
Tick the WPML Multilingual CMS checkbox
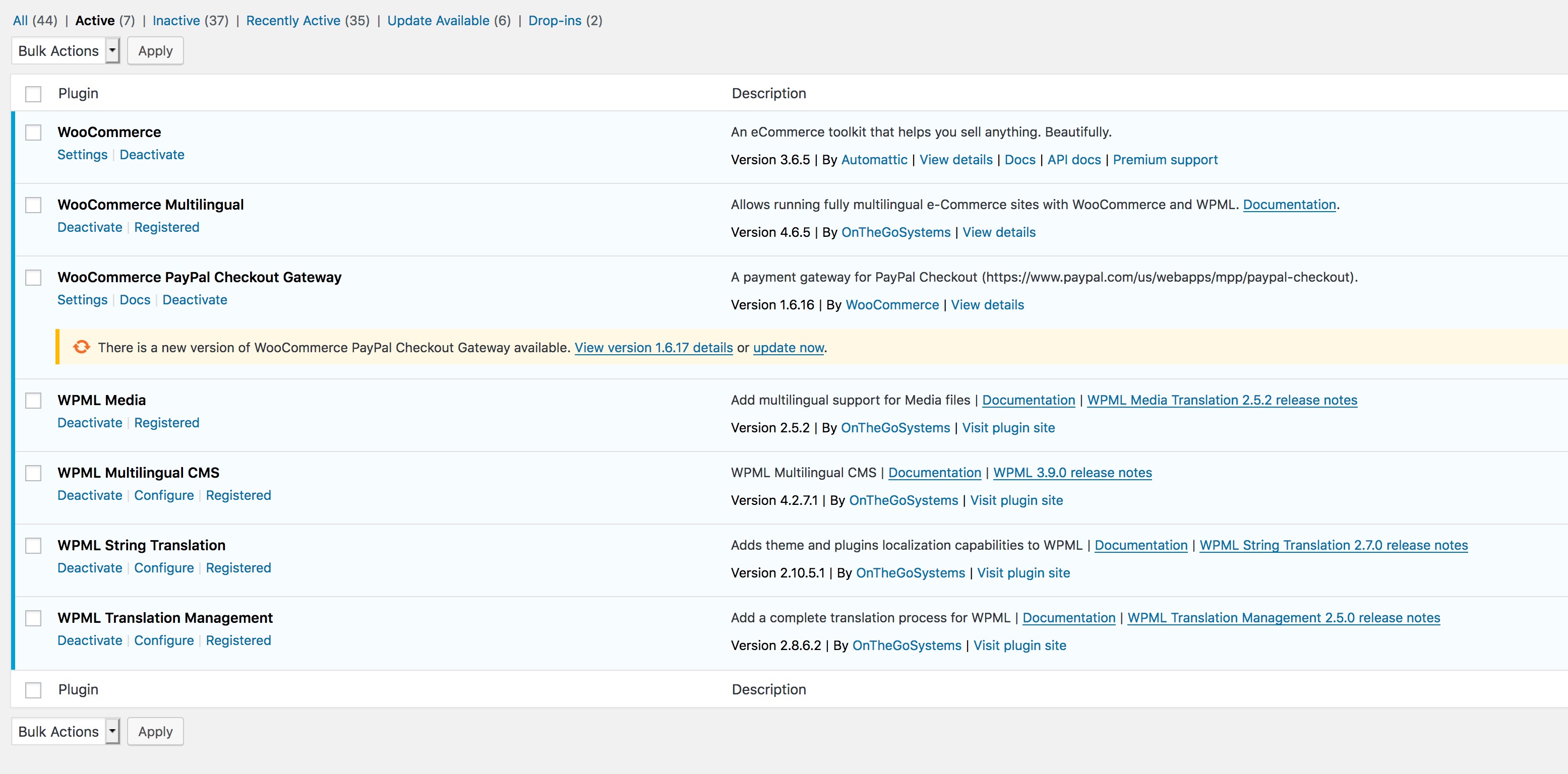pos(33,473)
